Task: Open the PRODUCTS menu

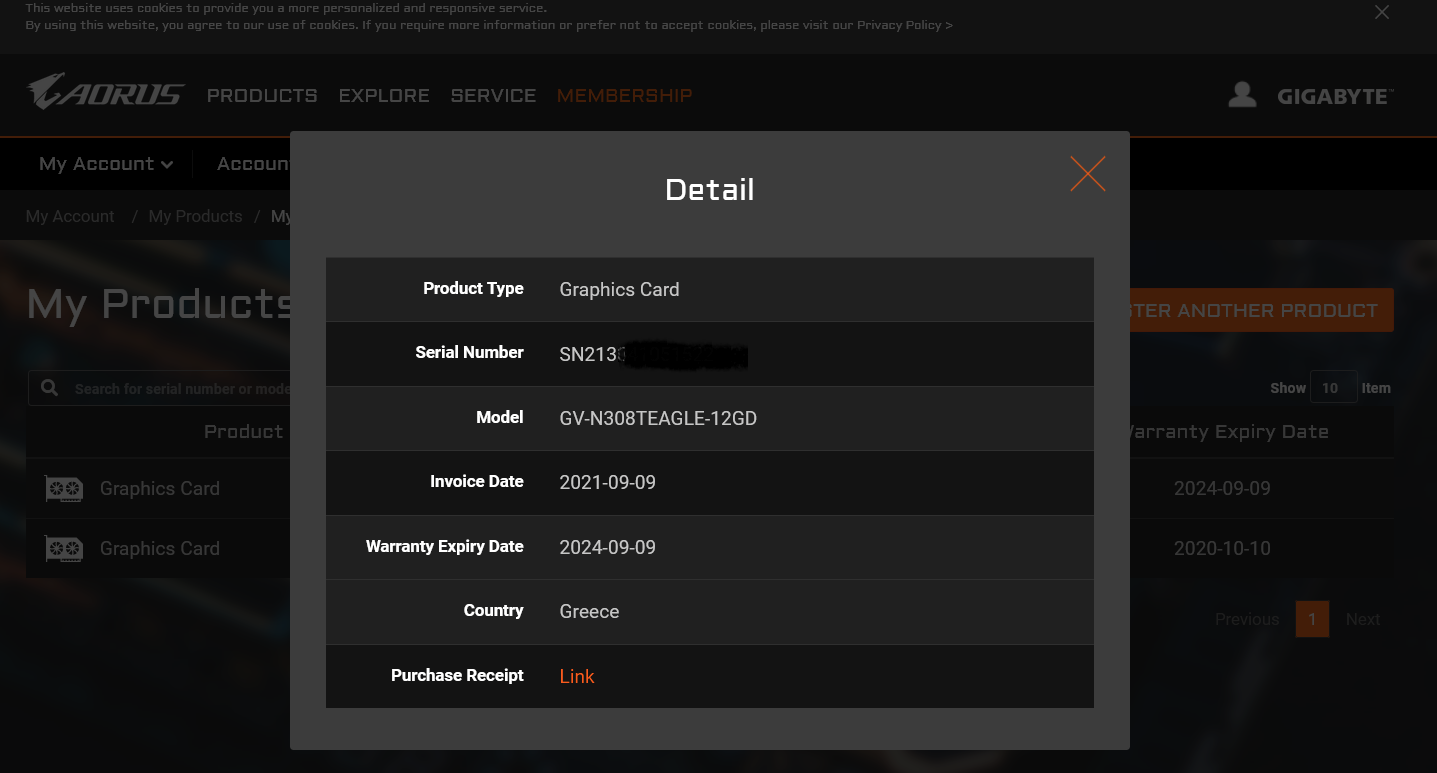Action: [262, 96]
